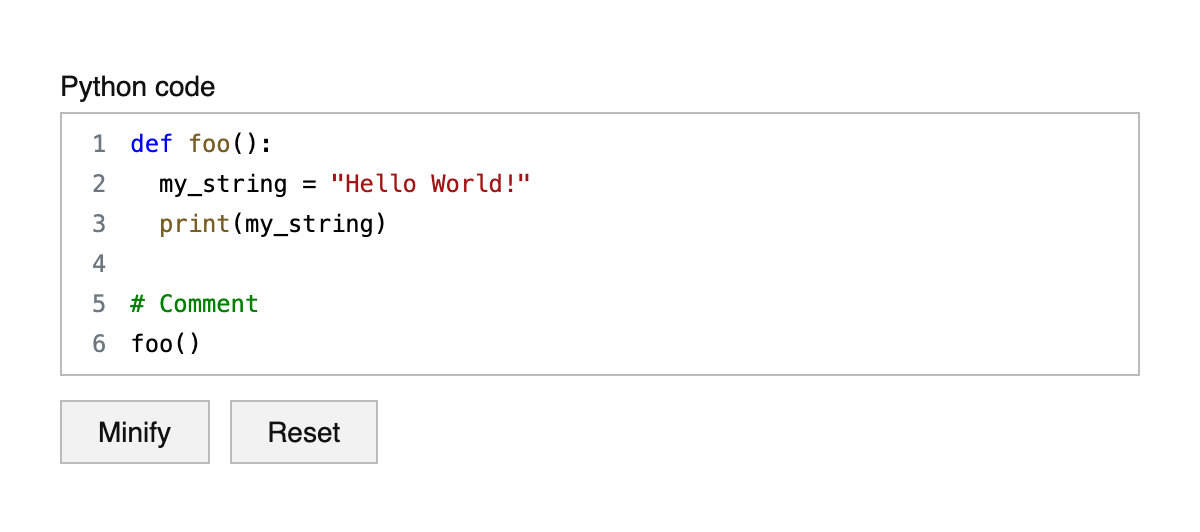The image size is (1200, 532).
Task: Click line number 6 in the gutter
Action: [x=98, y=344]
